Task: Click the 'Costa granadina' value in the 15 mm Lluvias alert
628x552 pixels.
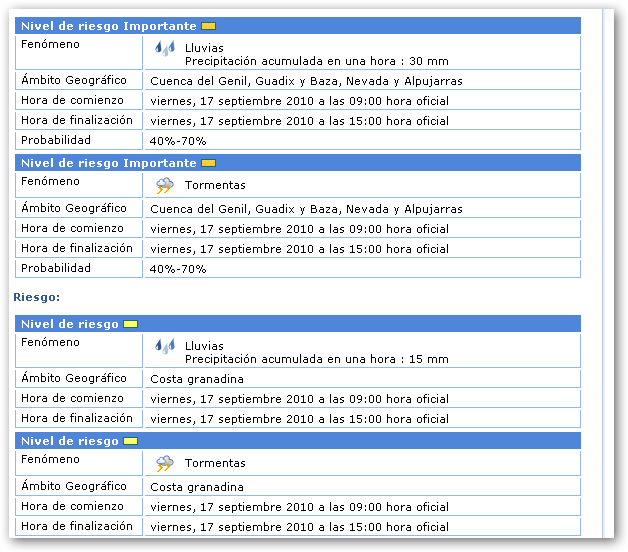Action: click(197, 379)
